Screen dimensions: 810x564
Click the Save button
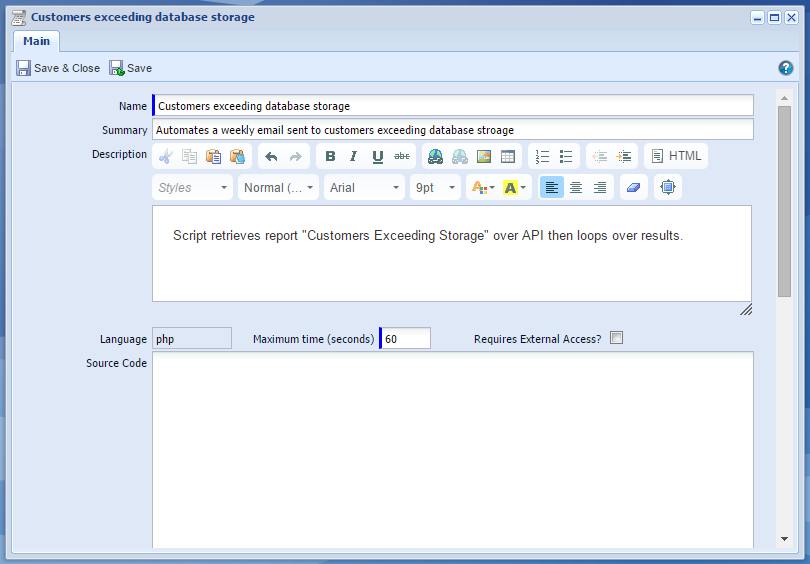coord(131,68)
